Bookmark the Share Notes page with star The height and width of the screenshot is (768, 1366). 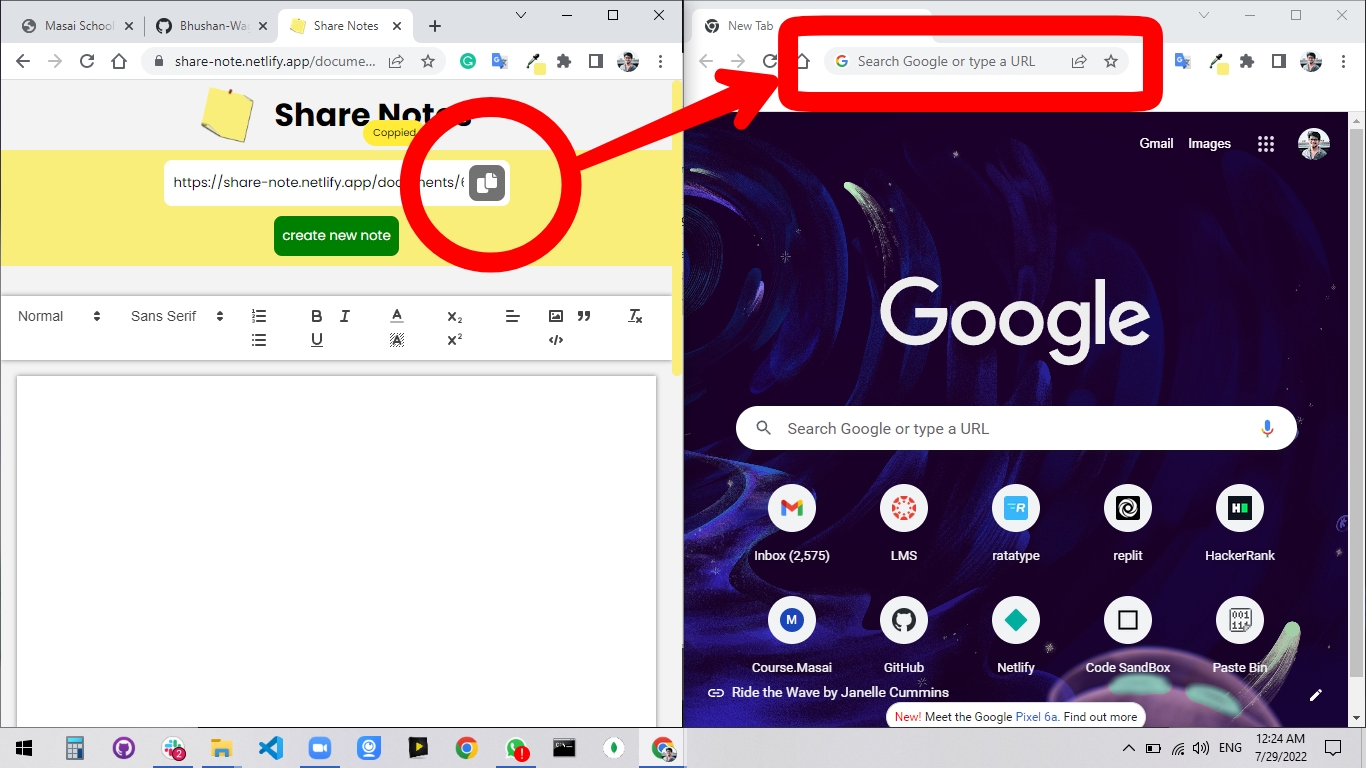pyautogui.click(x=428, y=61)
